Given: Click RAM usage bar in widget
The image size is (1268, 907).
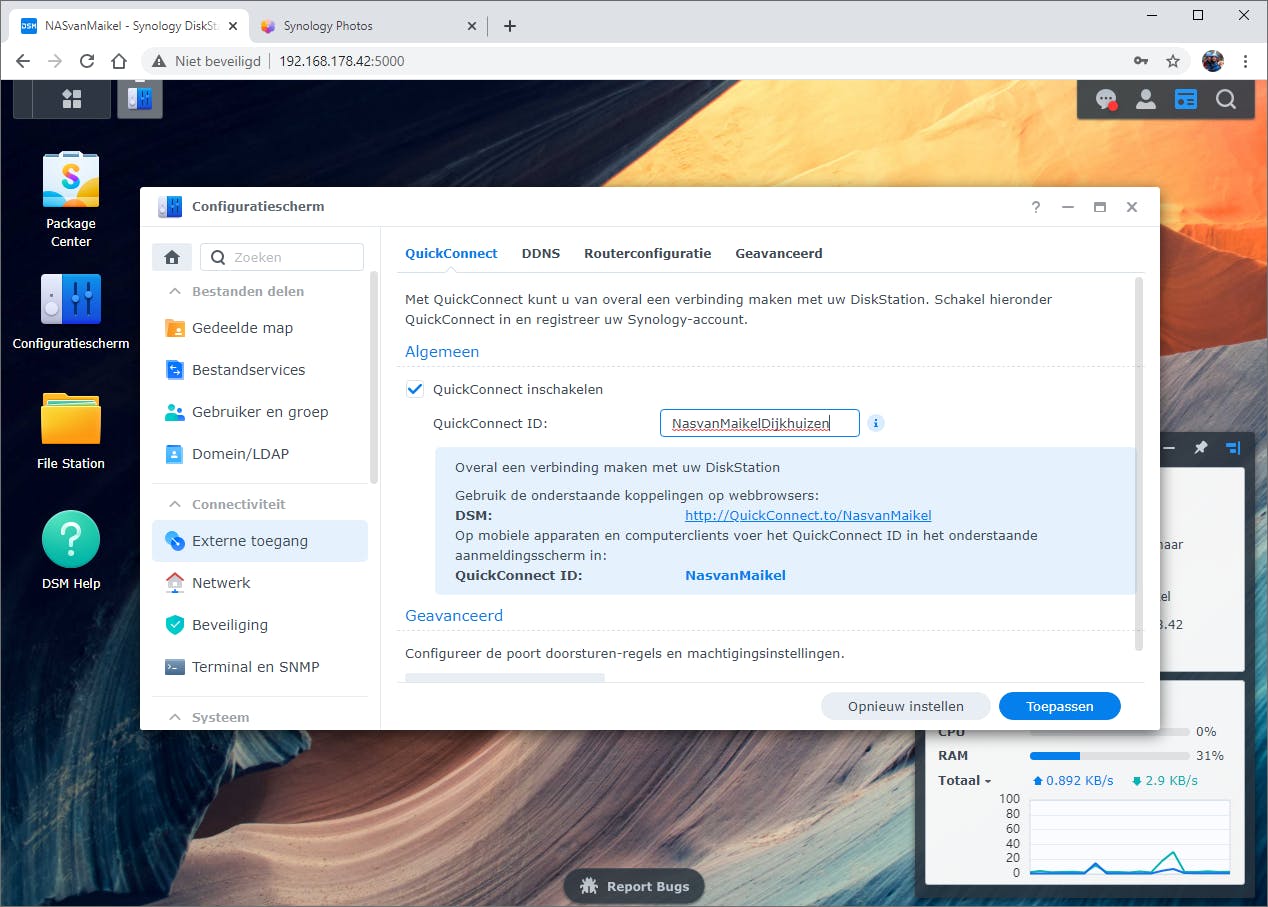Looking at the screenshot, I should click(1110, 756).
